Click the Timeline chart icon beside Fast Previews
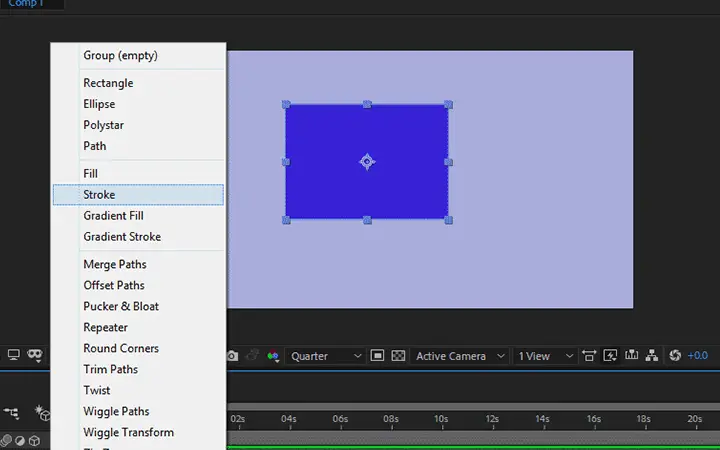720x450 pixels. (x=631, y=355)
